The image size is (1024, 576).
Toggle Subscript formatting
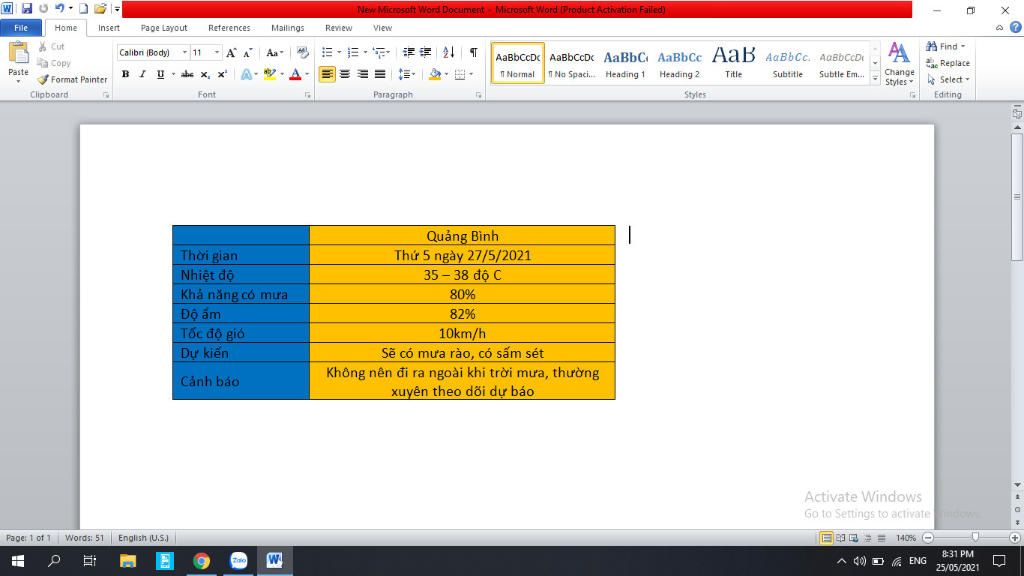(x=205, y=74)
